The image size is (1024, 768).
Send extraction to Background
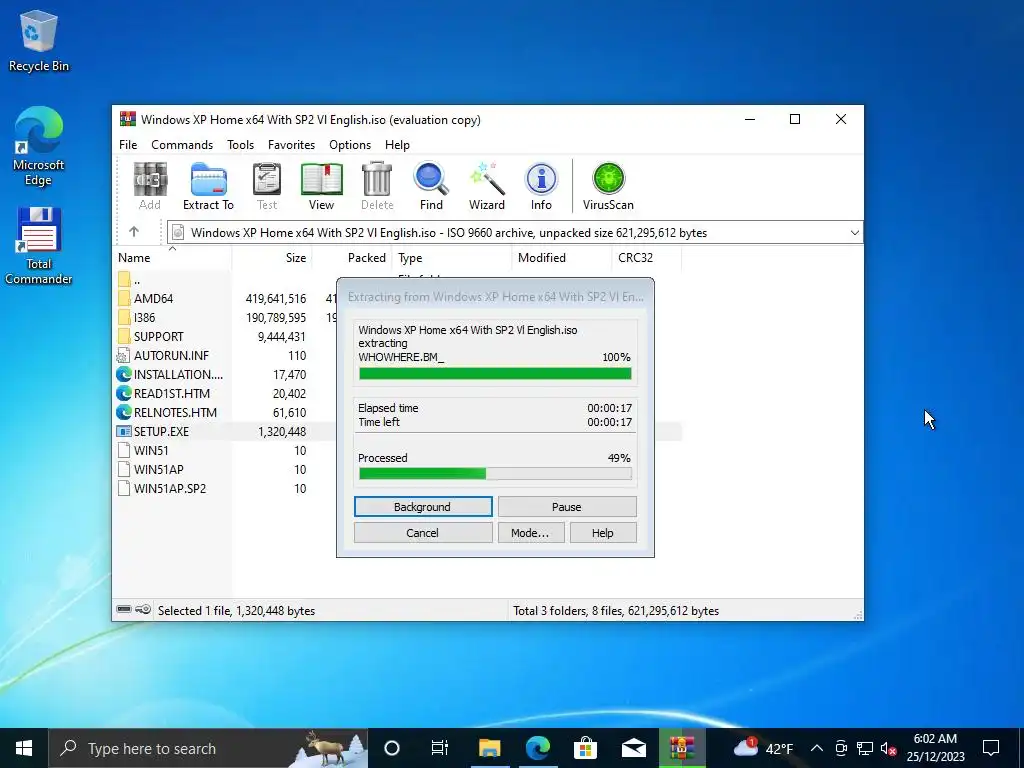point(423,507)
